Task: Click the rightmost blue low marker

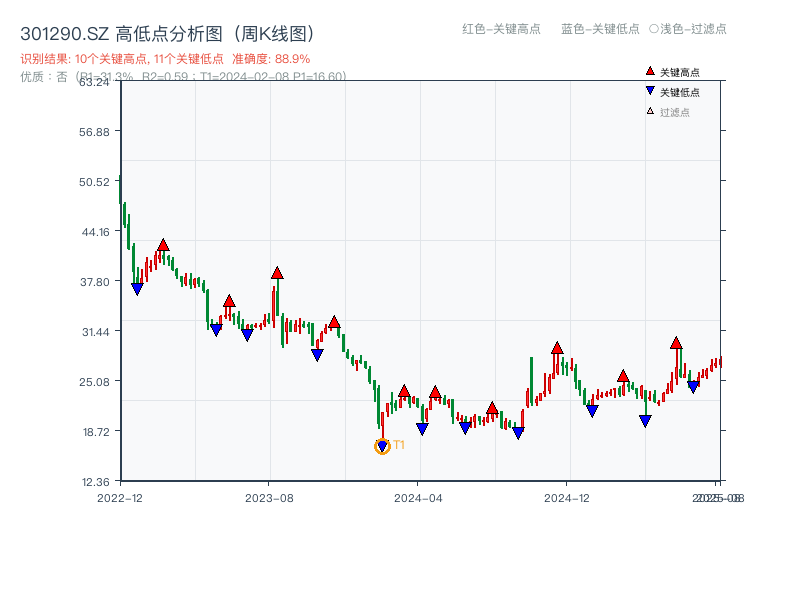Action: tap(693, 387)
